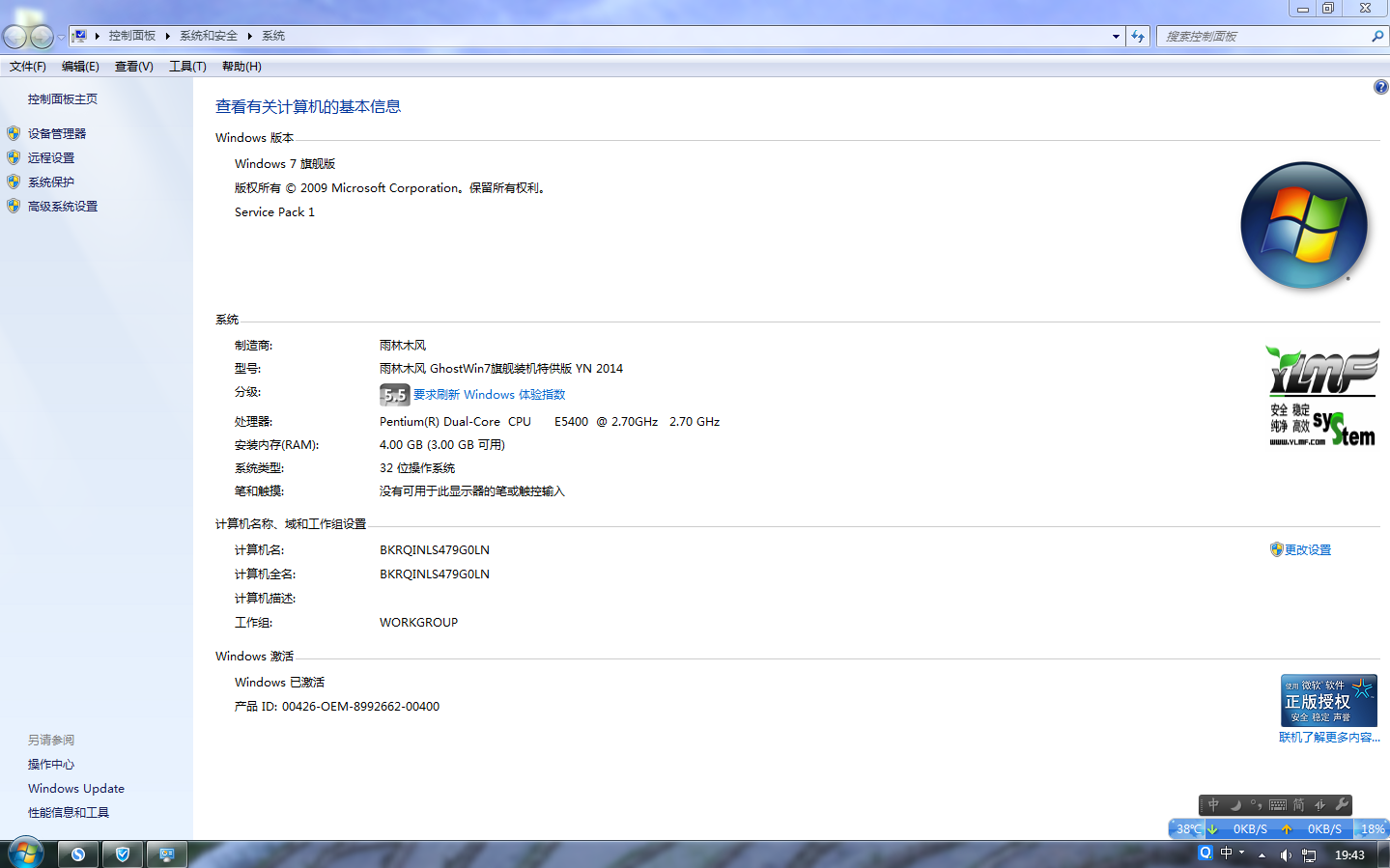Open 系统保护 from sidebar
The height and width of the screenshot is (868, 1390).
pyautogui.click(x=51, y=182)
